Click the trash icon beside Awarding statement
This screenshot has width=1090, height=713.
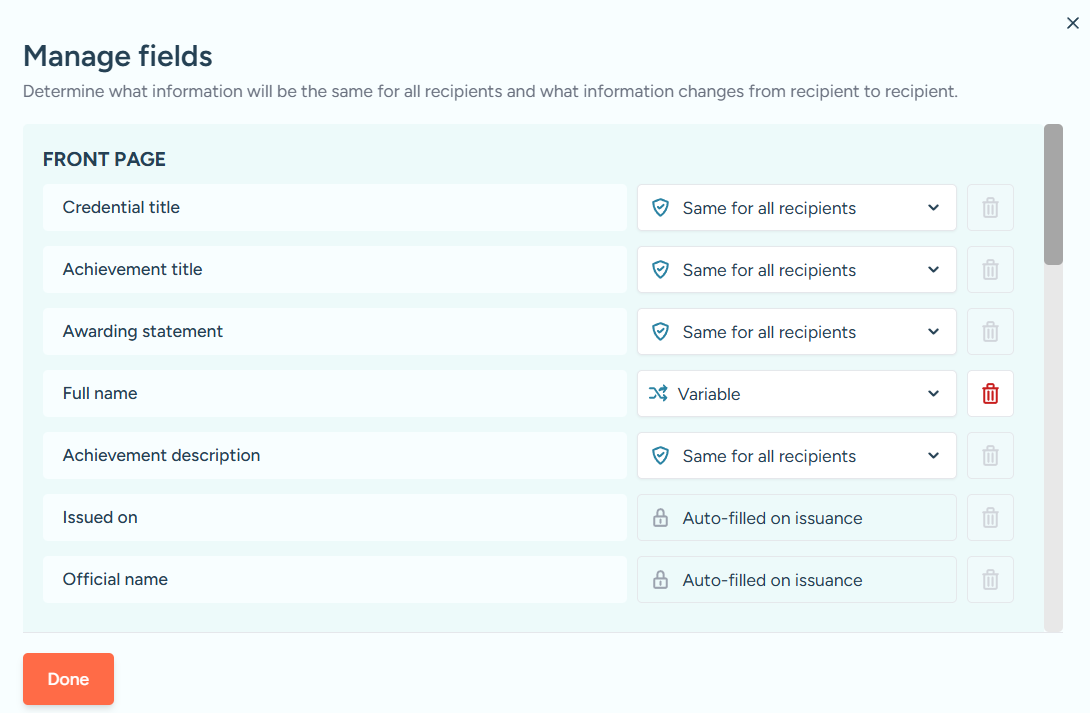coord(990,332)
